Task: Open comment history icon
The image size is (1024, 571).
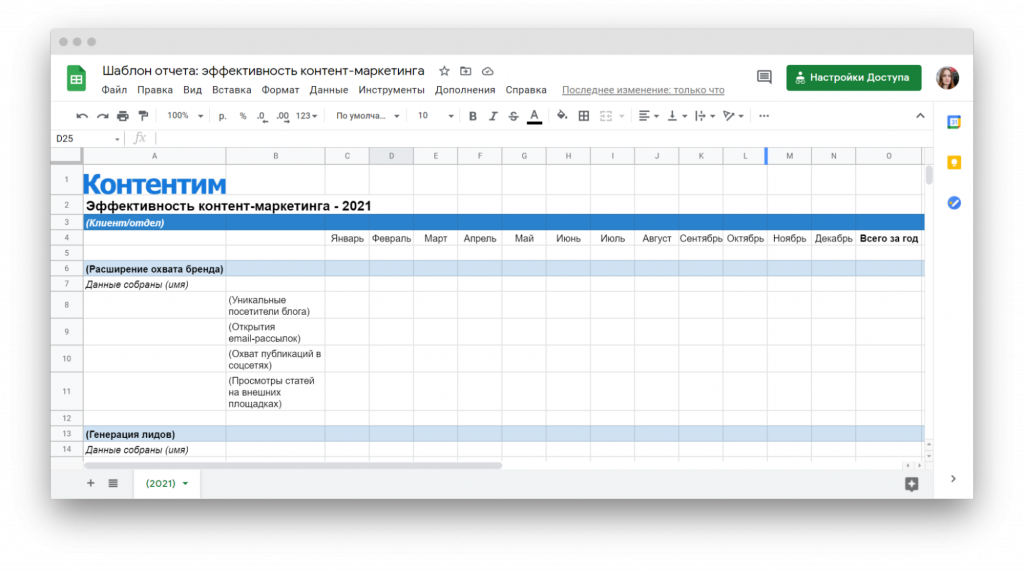Action: point(764,77)
